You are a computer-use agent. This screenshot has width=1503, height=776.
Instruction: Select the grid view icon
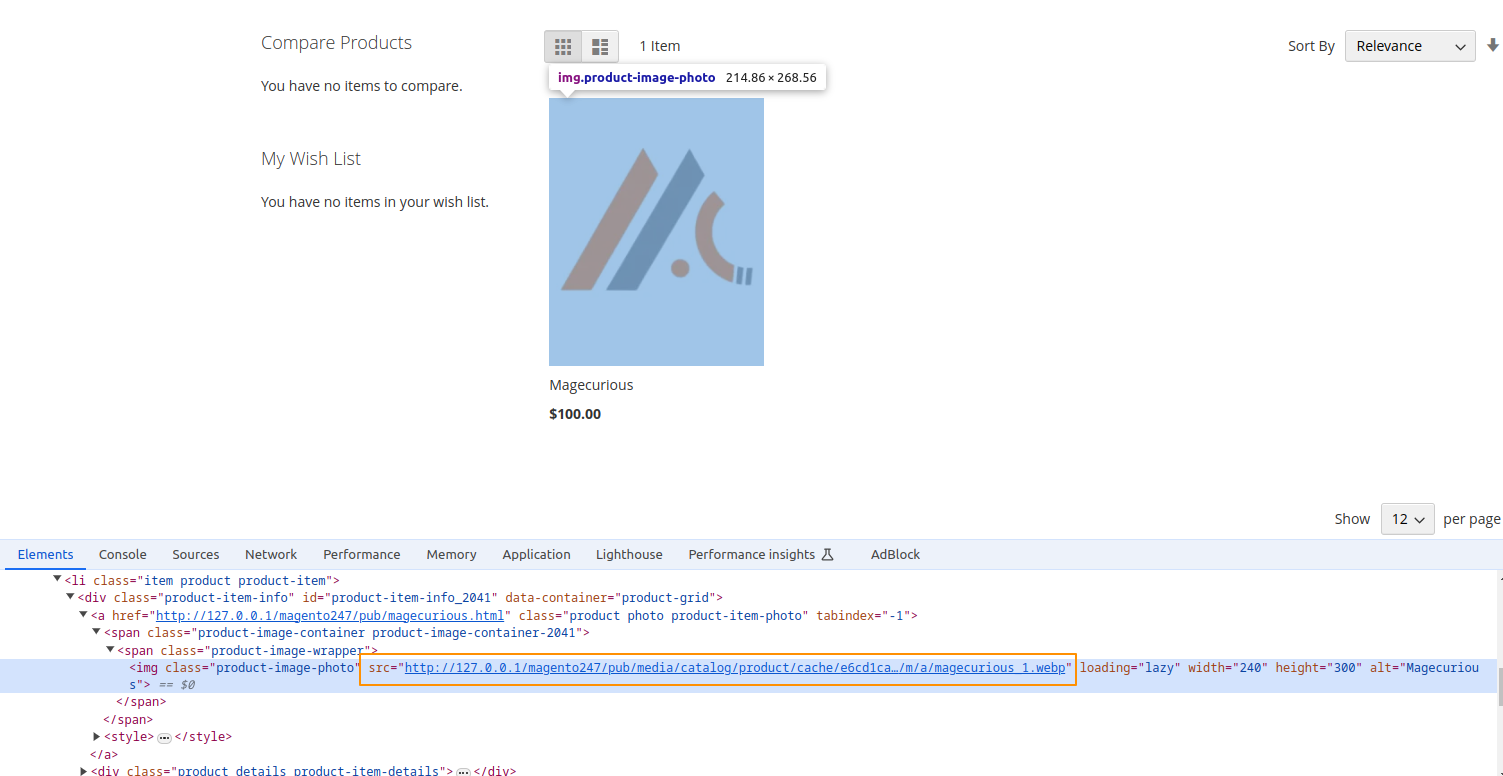(x=563, y=46)
